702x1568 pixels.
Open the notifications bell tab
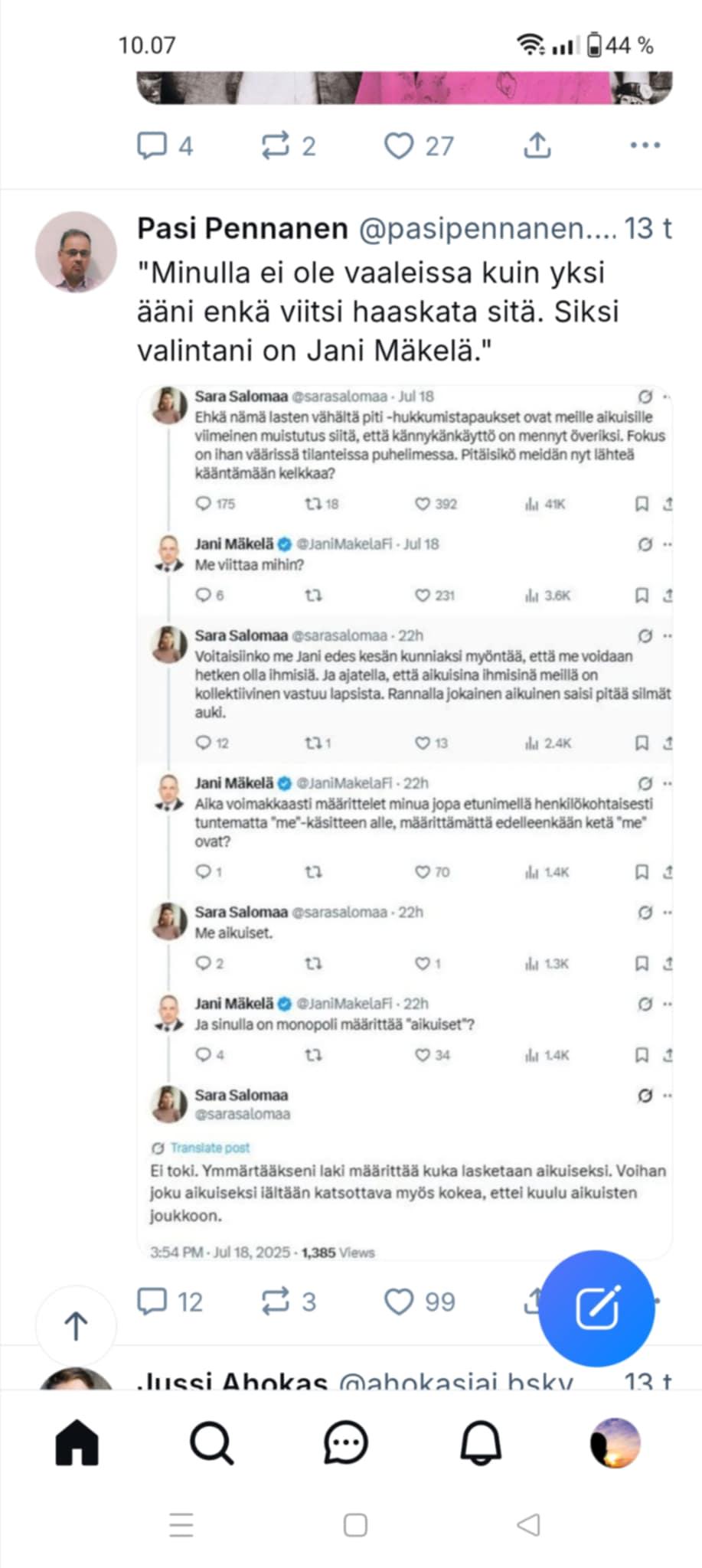481,1442
